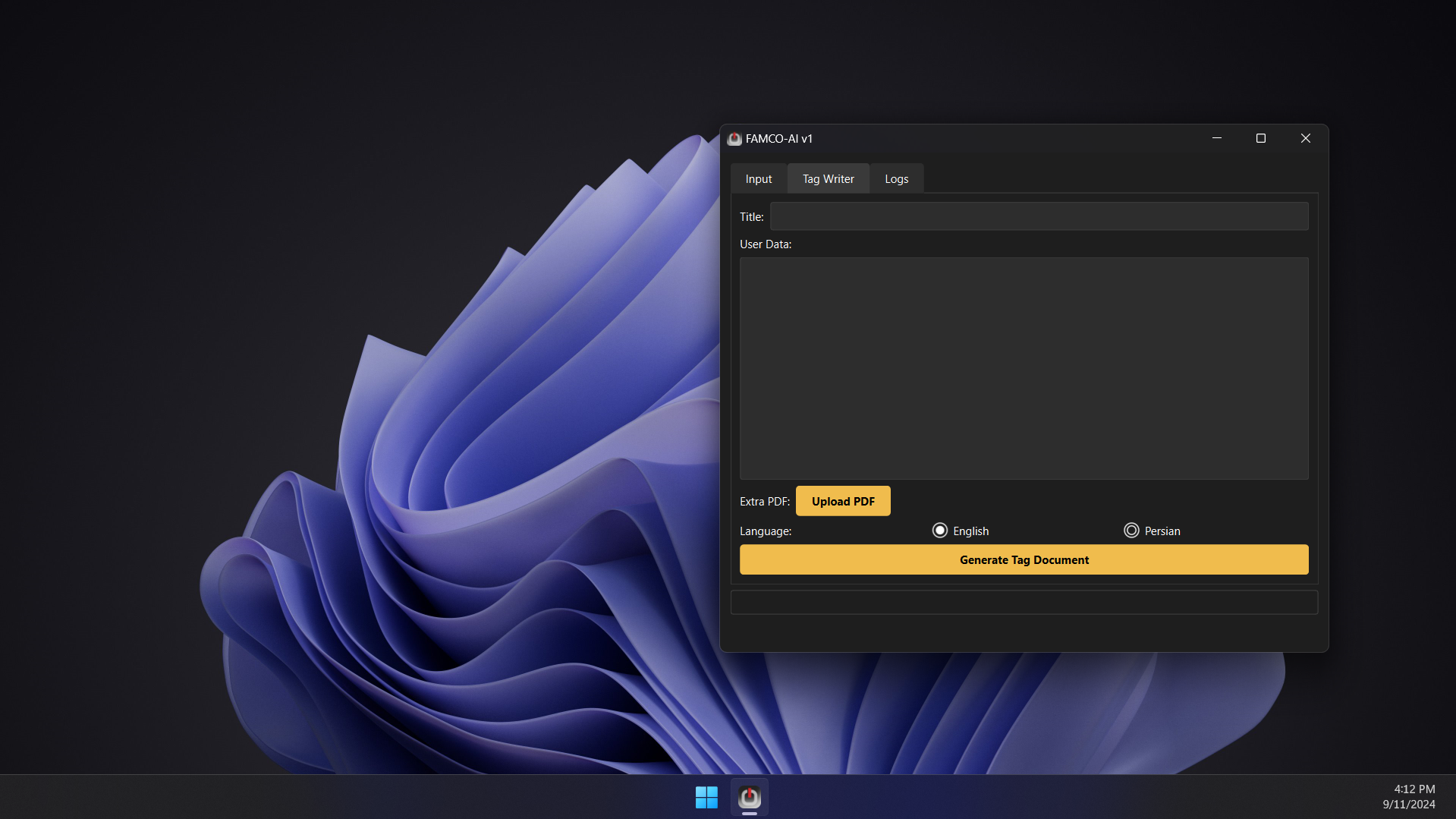Maximize the FAMCO-AI window
Viewport: 1456px width, 819px height.
pos(1261,138)
